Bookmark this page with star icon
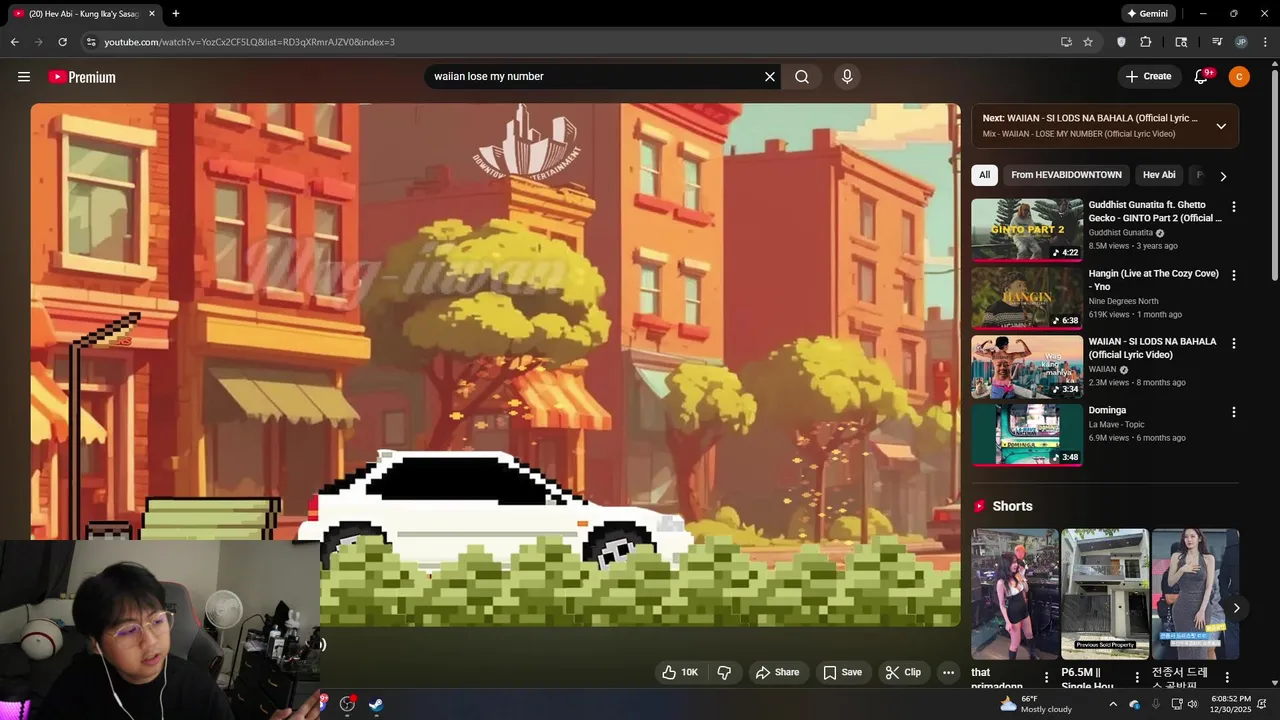This screenshot has width=1280, height=720. 1088,42
